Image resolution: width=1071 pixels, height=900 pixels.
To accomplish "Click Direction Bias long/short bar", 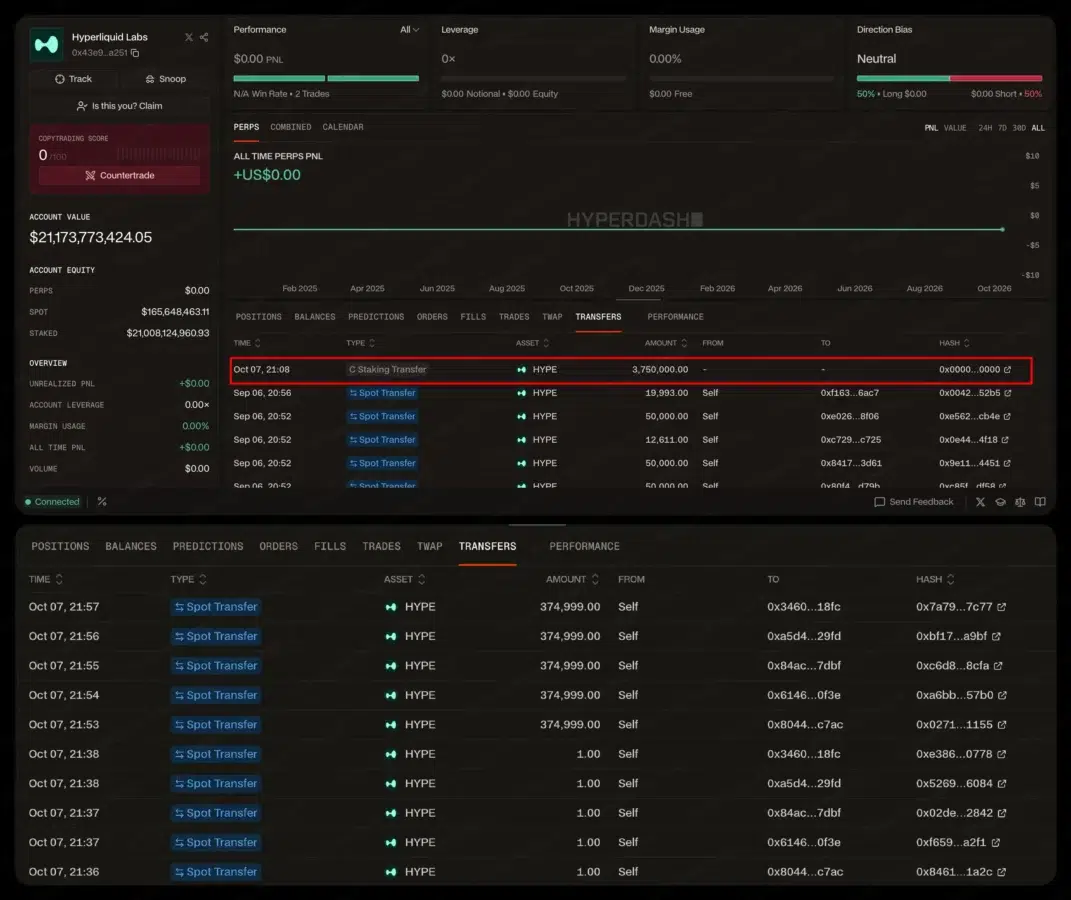I will [949, 79].
